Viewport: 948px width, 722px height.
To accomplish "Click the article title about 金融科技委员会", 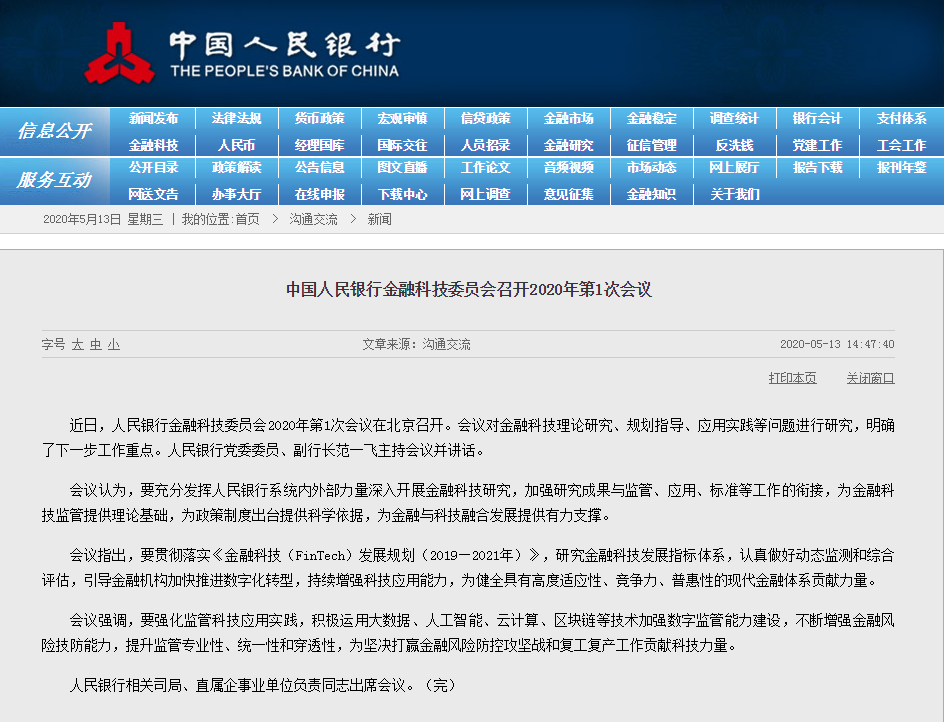I will (x=469, y=290).
